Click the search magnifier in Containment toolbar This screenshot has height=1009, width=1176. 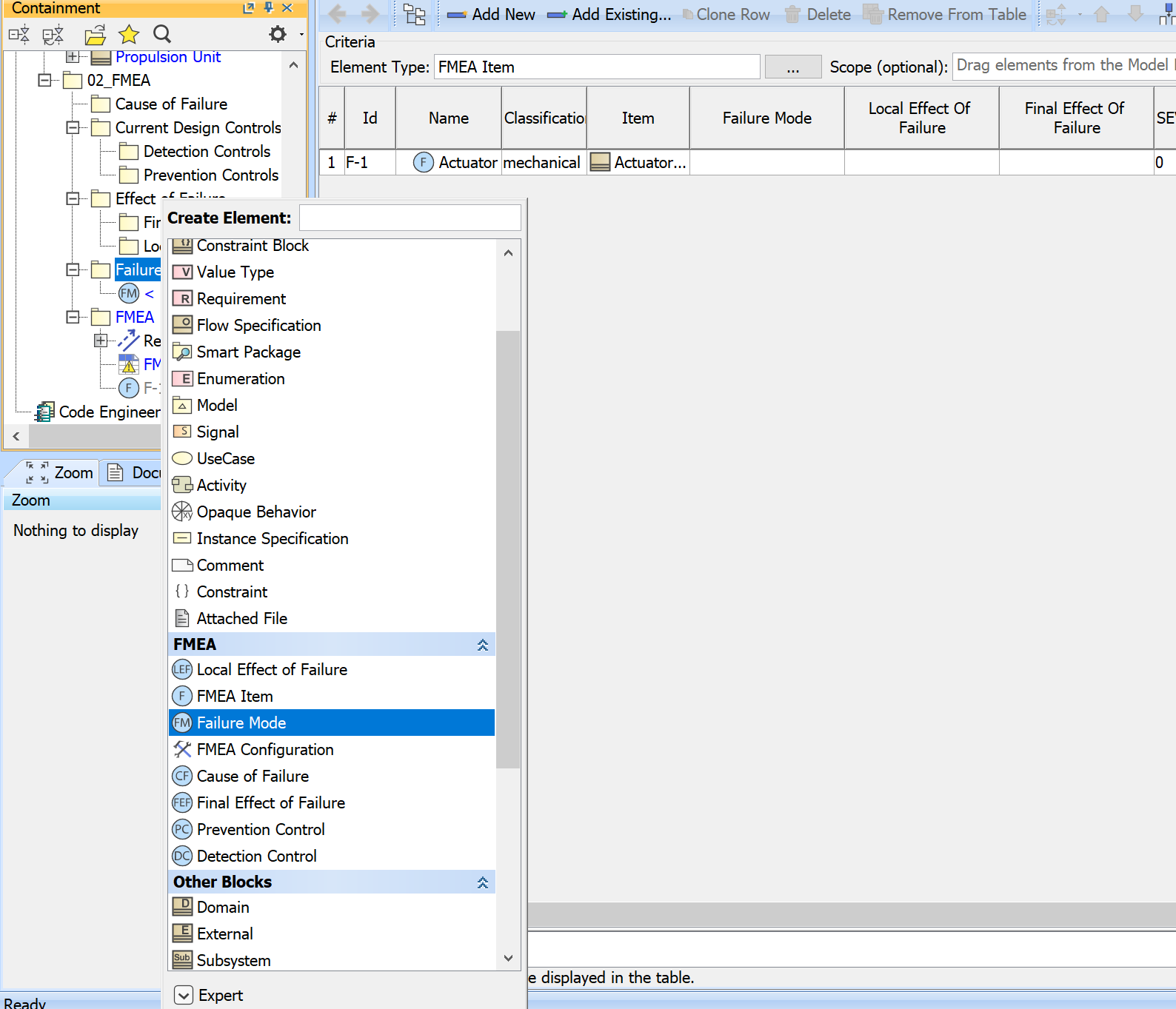[162, 34]
